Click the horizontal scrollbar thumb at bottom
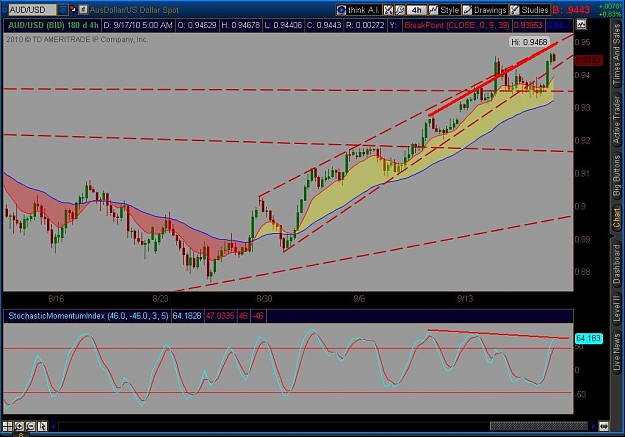The height and width of the screenshot is (437, 625). (x=539, y=426)
